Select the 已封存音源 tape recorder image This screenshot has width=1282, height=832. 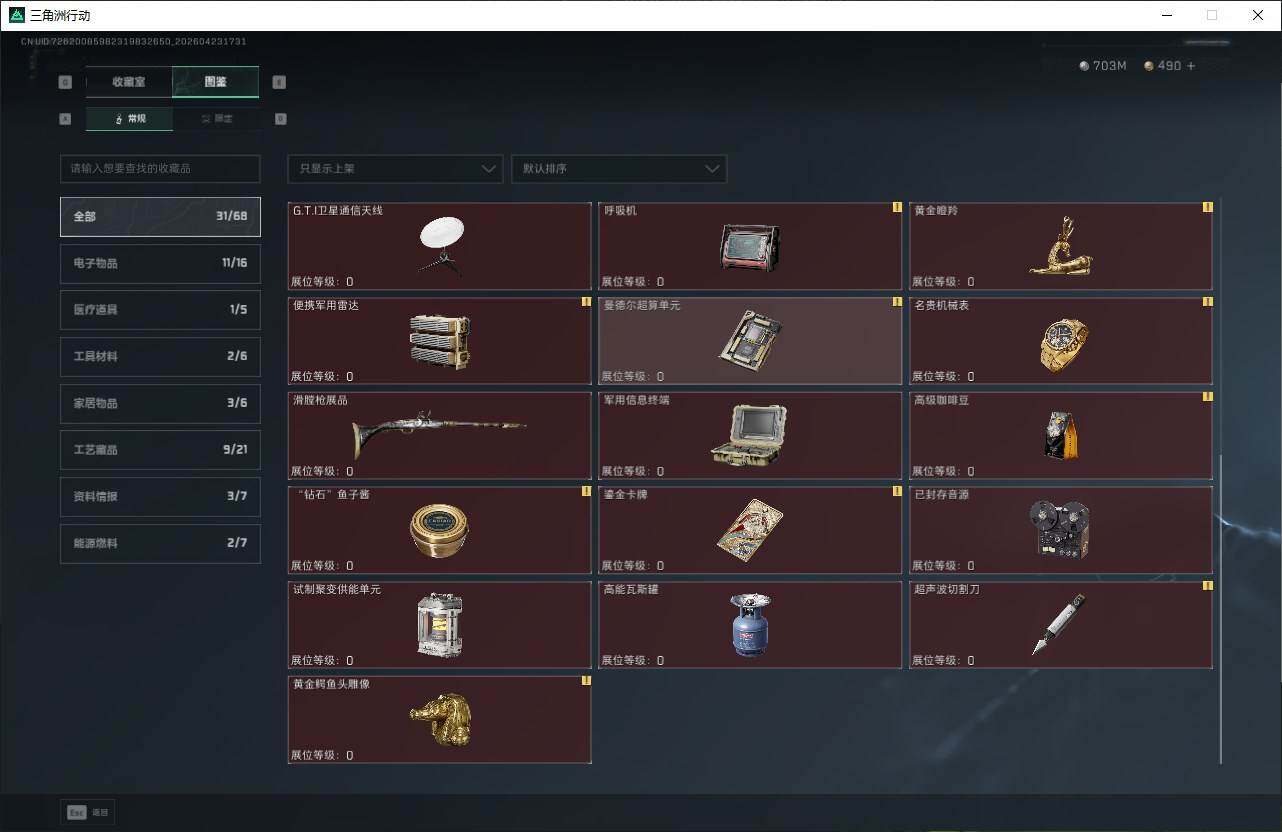pyautogui.click(x=1060, y=529)
